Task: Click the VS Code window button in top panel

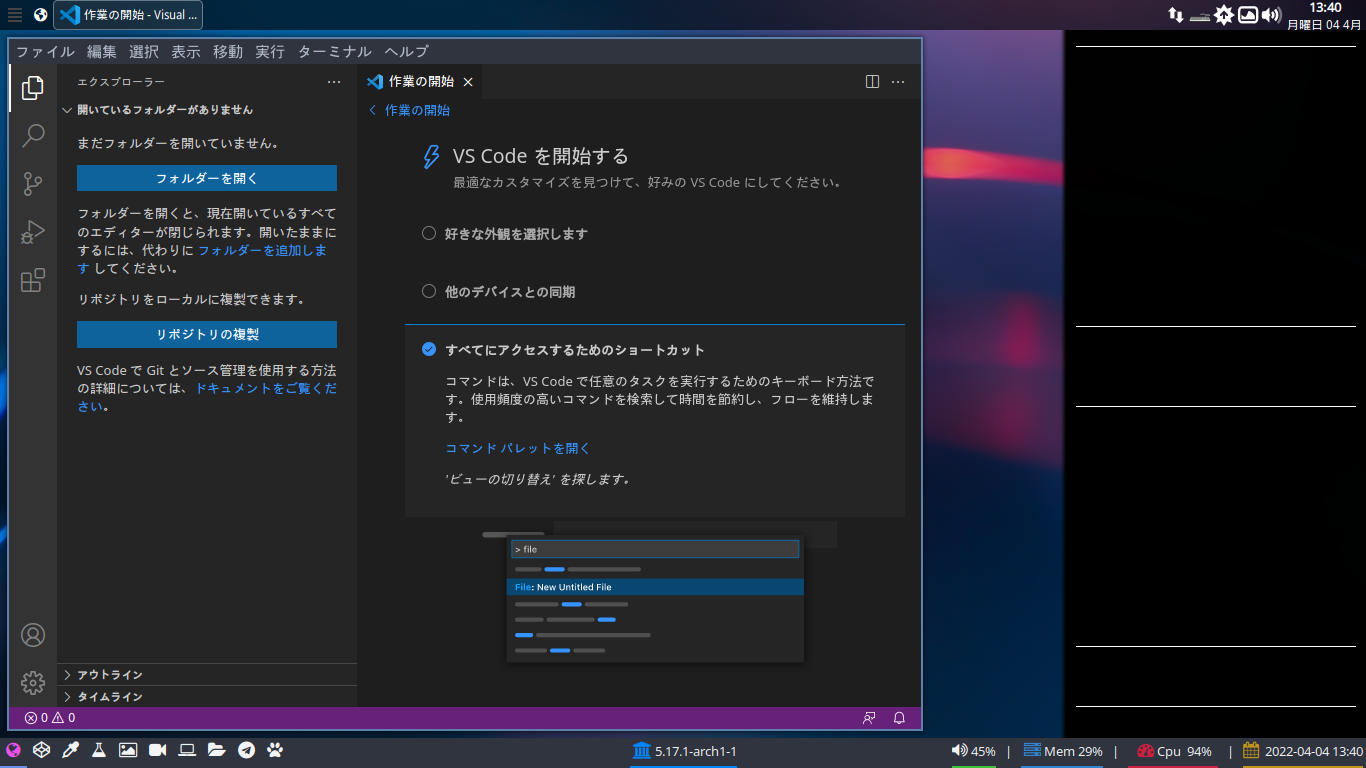Action: click(x=128, y=15)
